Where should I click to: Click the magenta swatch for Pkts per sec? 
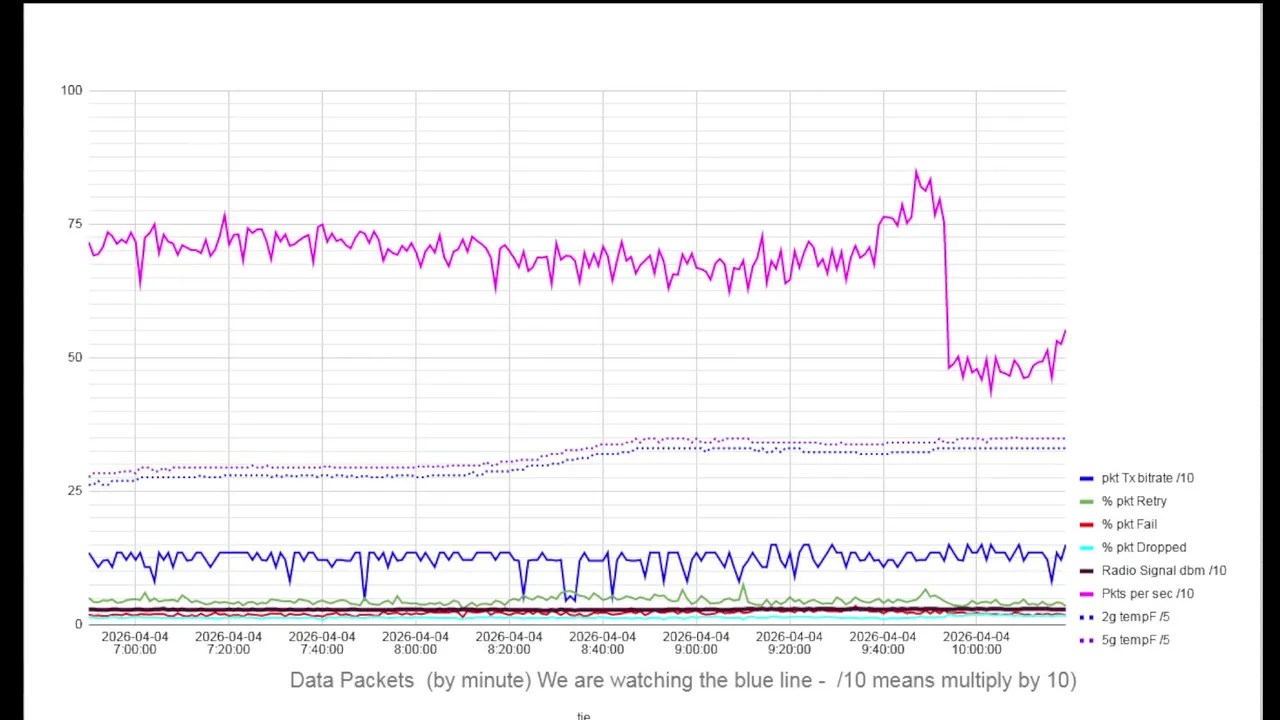coord(1087,594)
